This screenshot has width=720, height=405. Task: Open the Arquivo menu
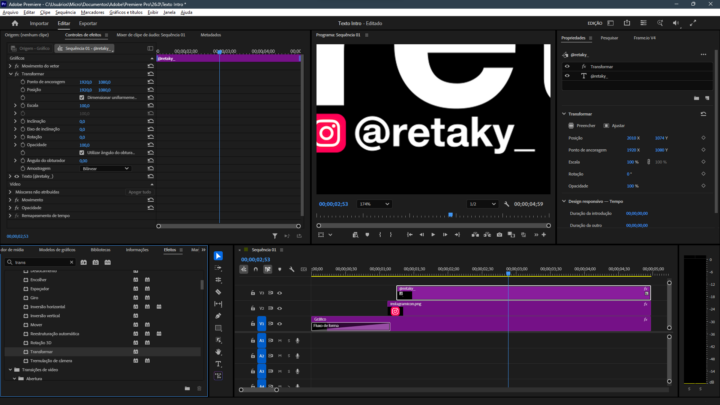[x=10, y=12]
